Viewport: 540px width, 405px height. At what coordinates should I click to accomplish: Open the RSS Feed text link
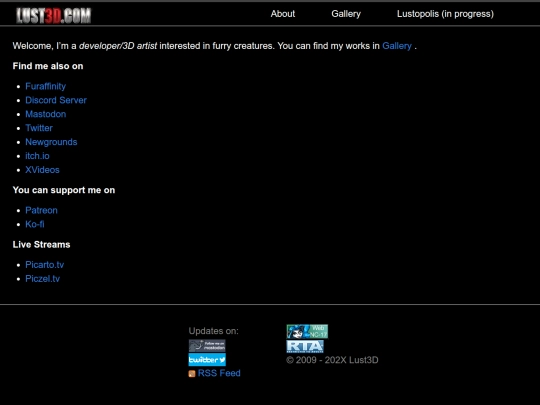219,373
